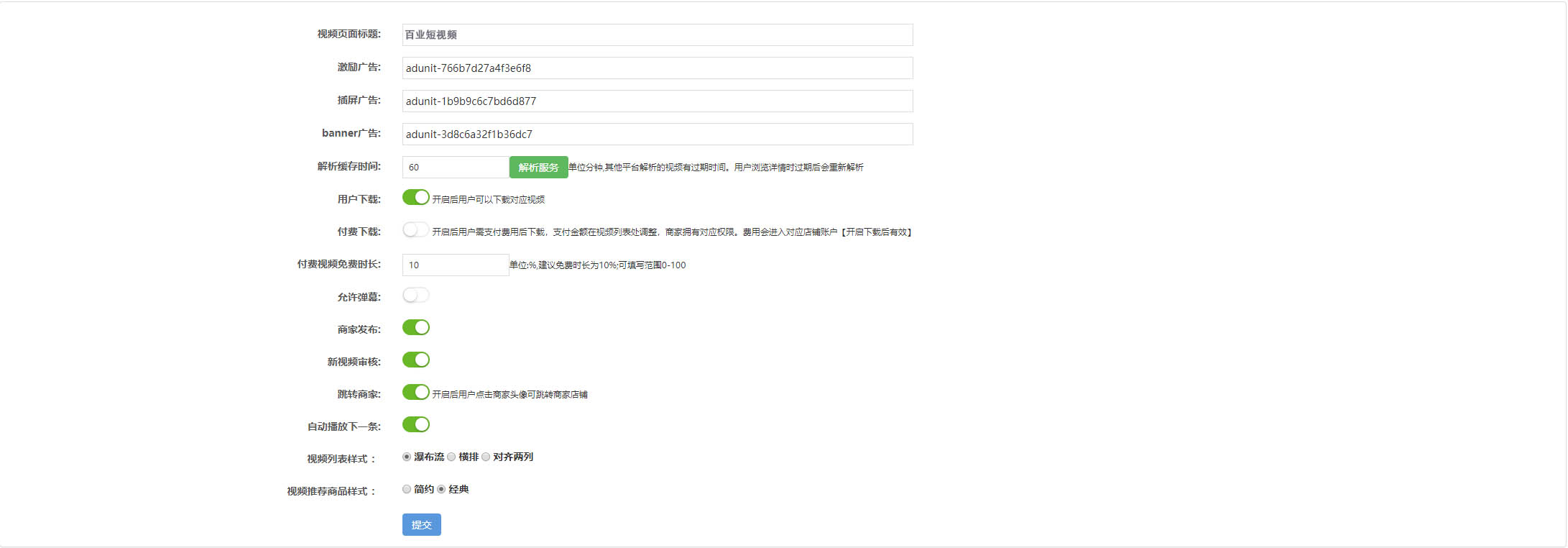Click the 插屏广告 ad unit field
Viewport: 1568px width, 548px height.
click(657, 101)
